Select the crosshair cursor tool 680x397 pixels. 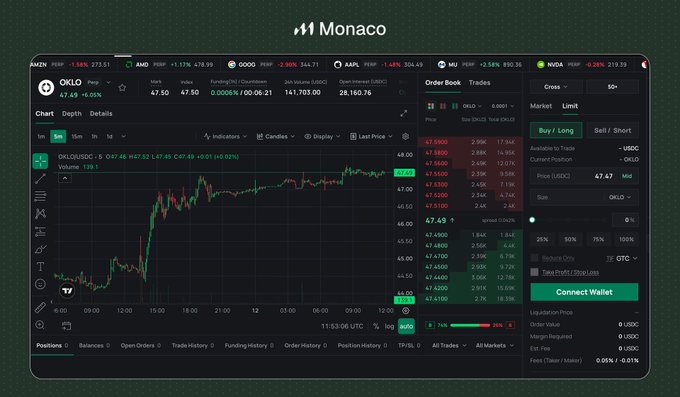point(40,161)
